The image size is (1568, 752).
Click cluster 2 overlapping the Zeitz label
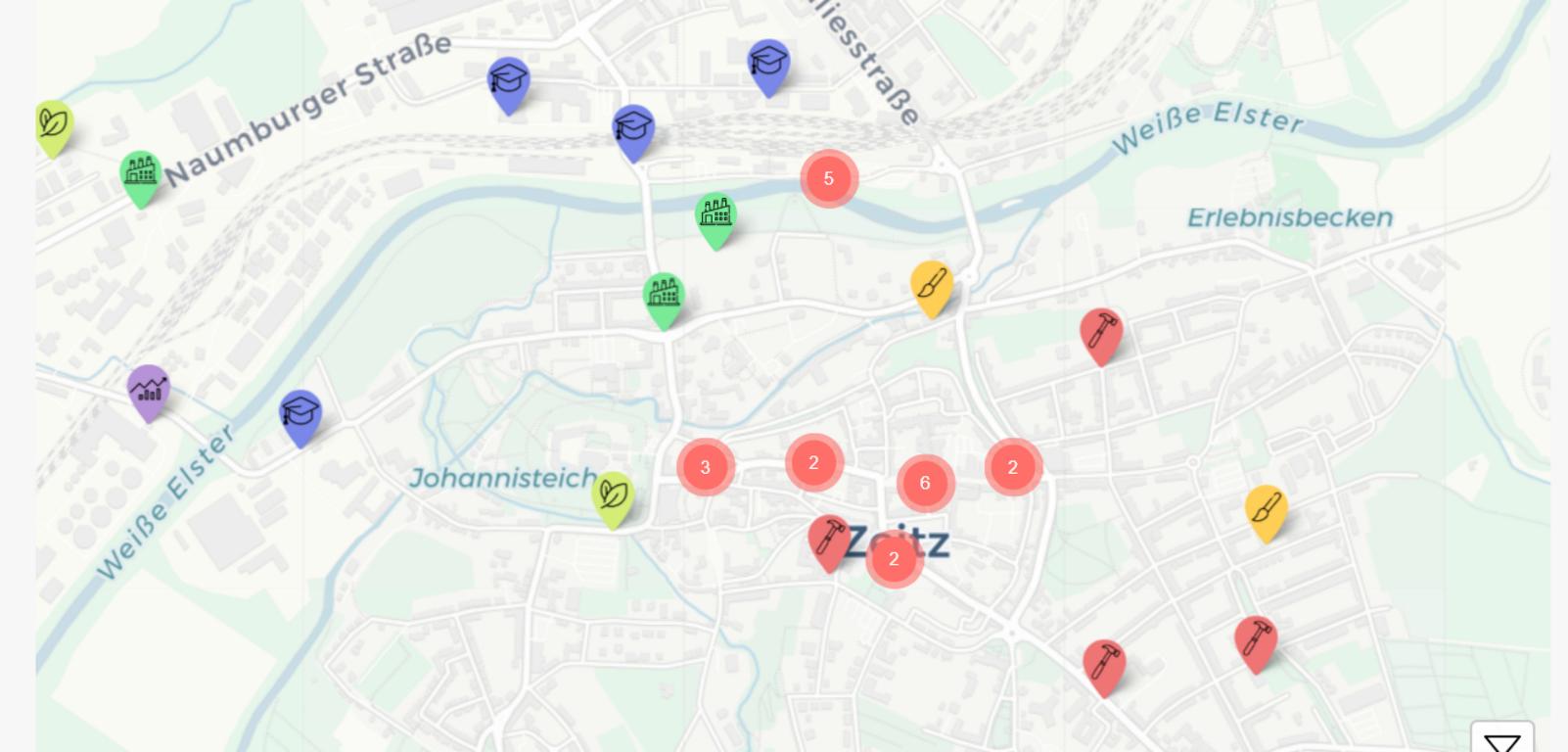tap(894, 559)
